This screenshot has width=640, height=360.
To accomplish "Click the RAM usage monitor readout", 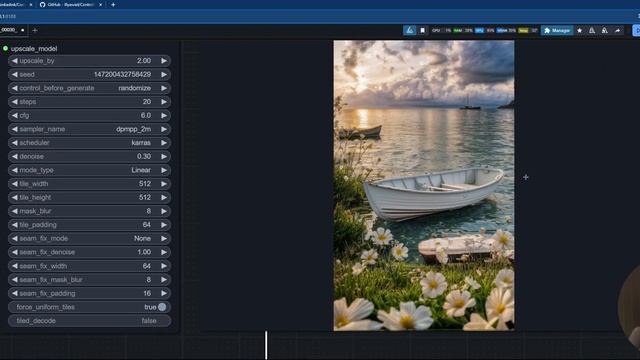I will pyautogui.click(x=463, y=30).
